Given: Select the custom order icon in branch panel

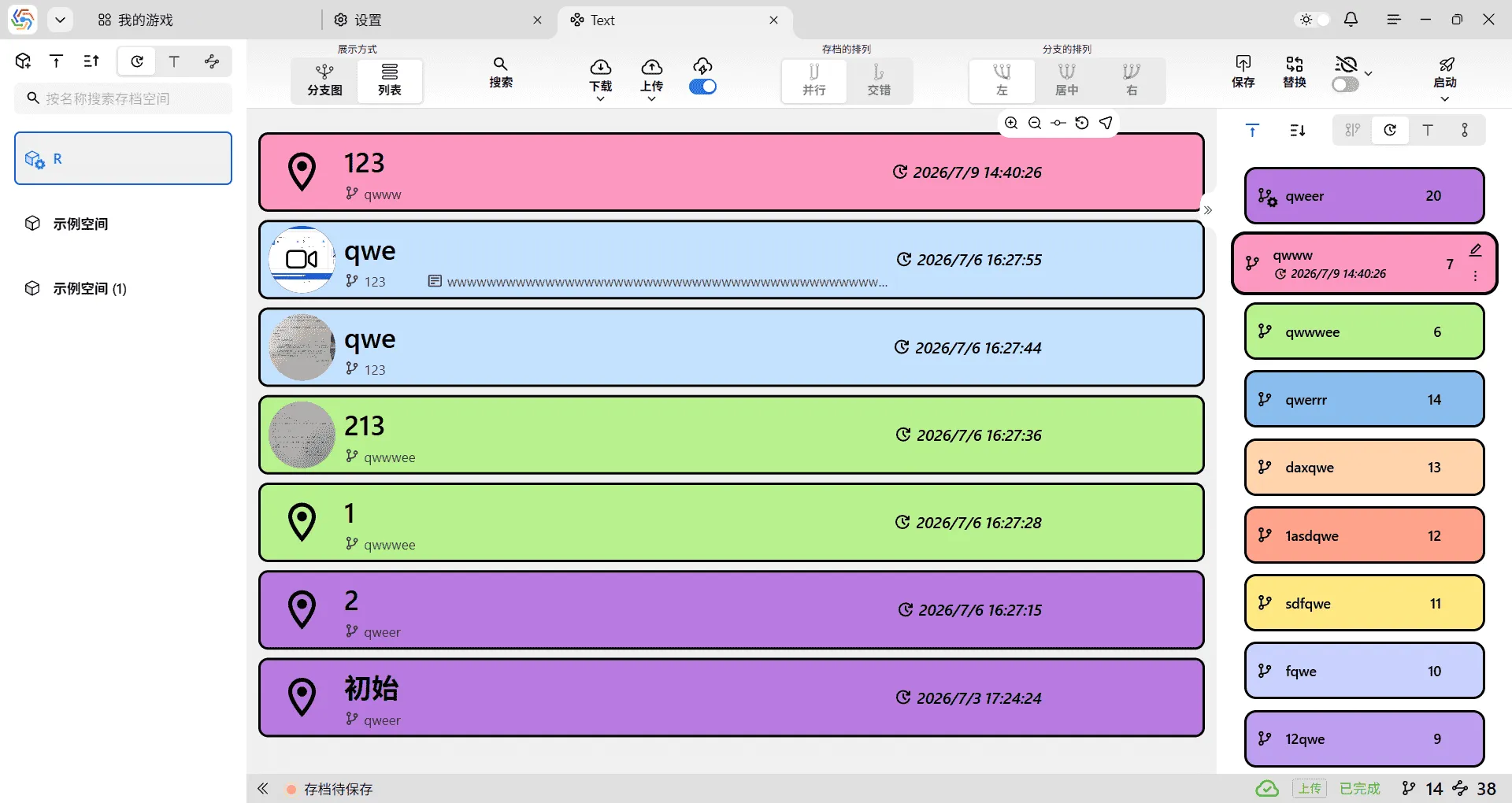Looking at the screenshot, I should [x=1465, y=131].
